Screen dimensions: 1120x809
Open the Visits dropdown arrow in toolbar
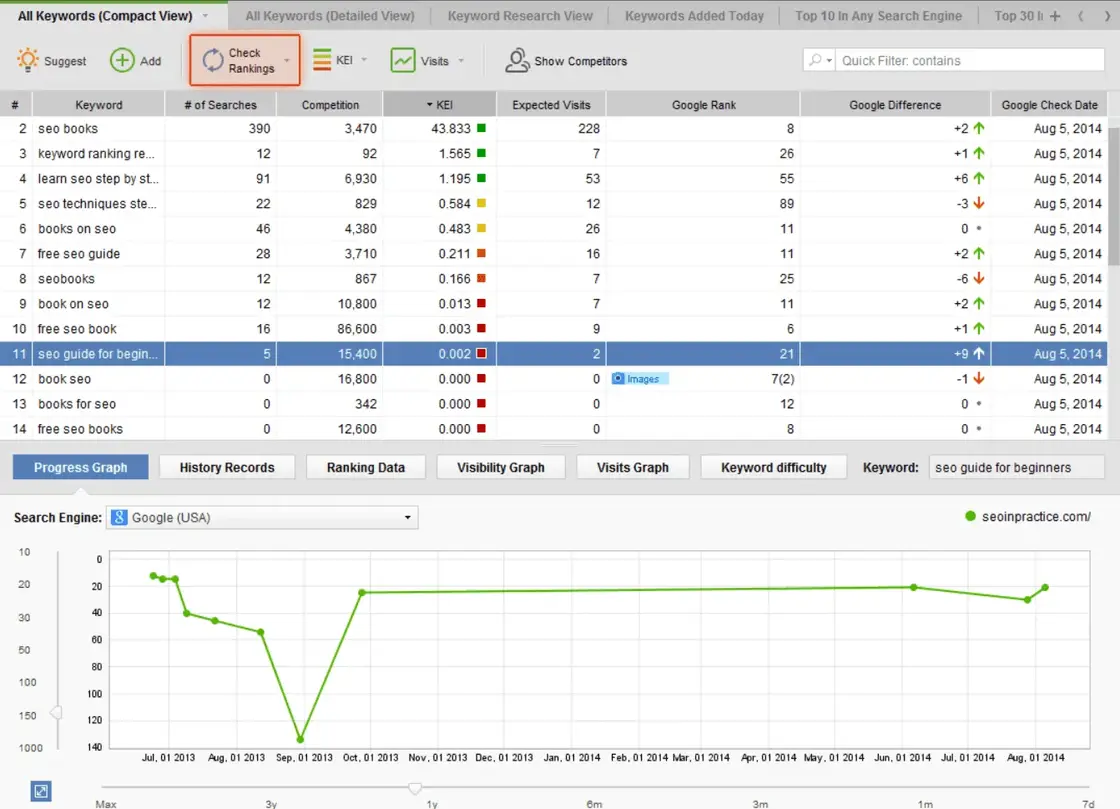coord(461,61)
